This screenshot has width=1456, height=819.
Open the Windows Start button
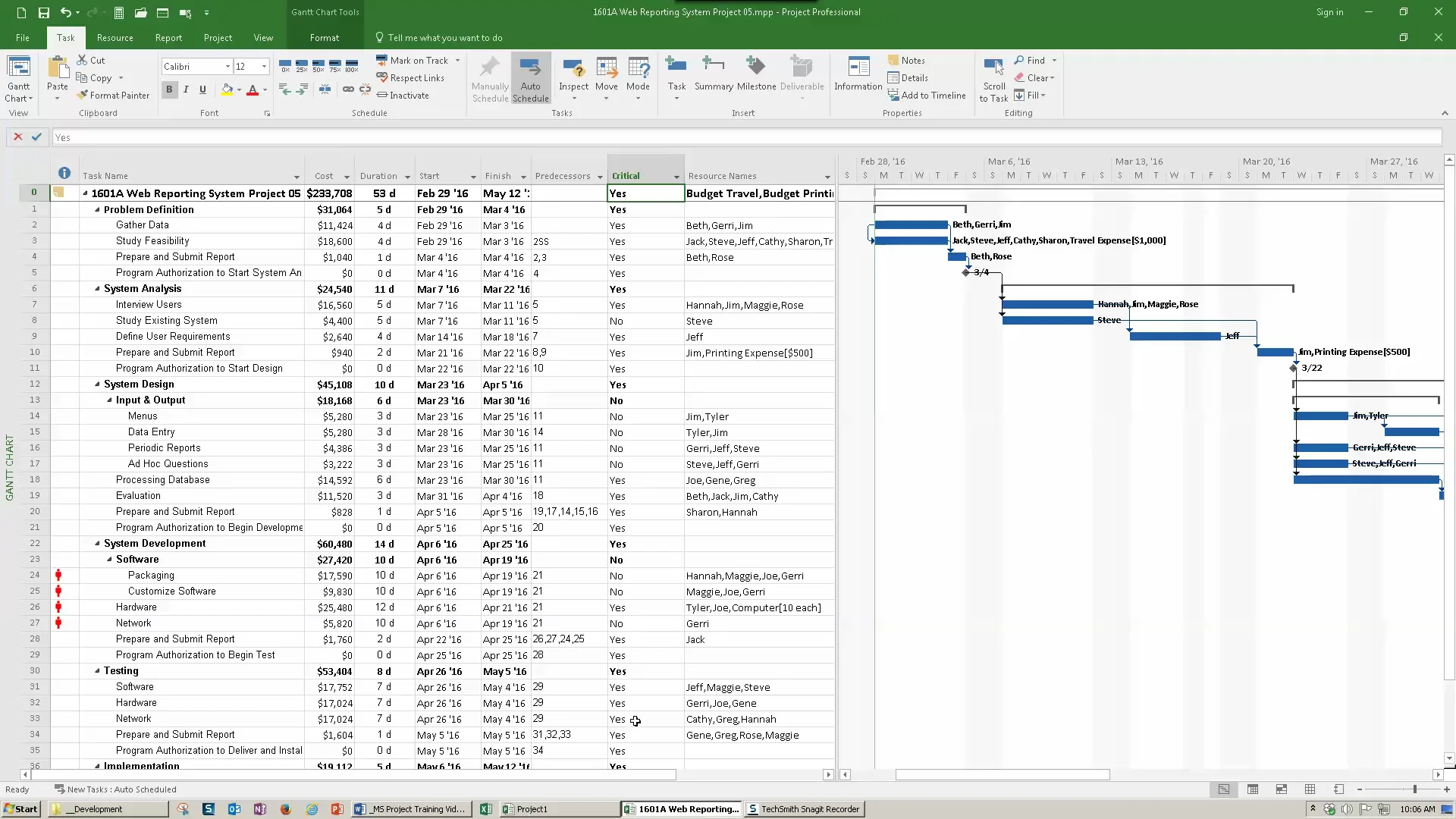coord(20,809)
